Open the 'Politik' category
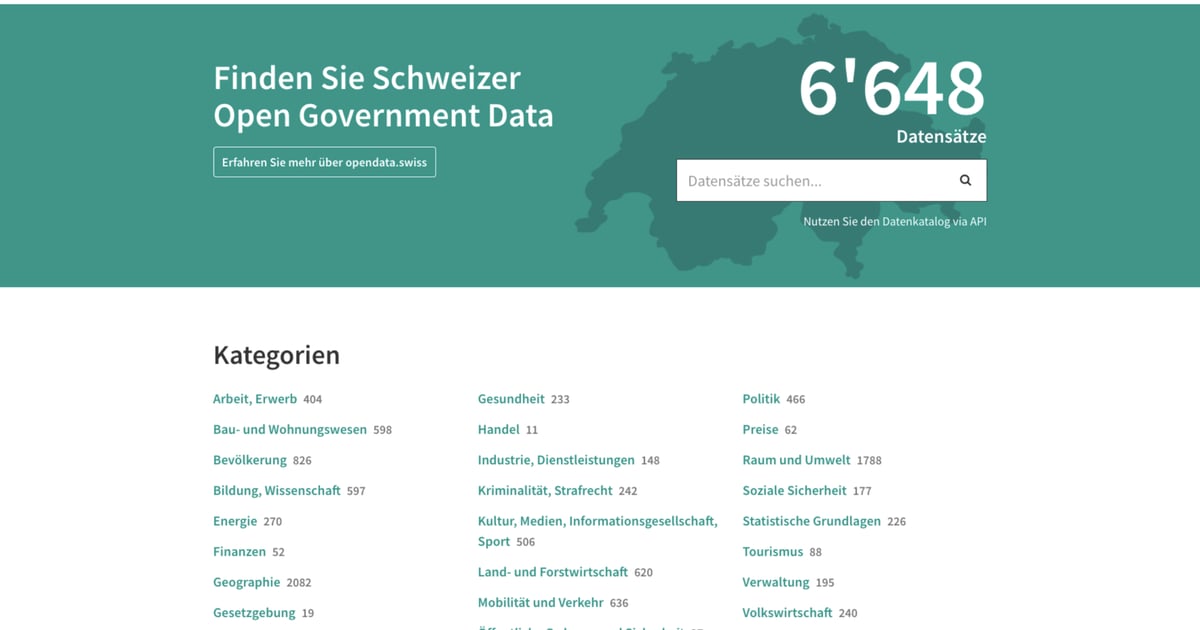The image size is (1200, 630). pos(761,399)
